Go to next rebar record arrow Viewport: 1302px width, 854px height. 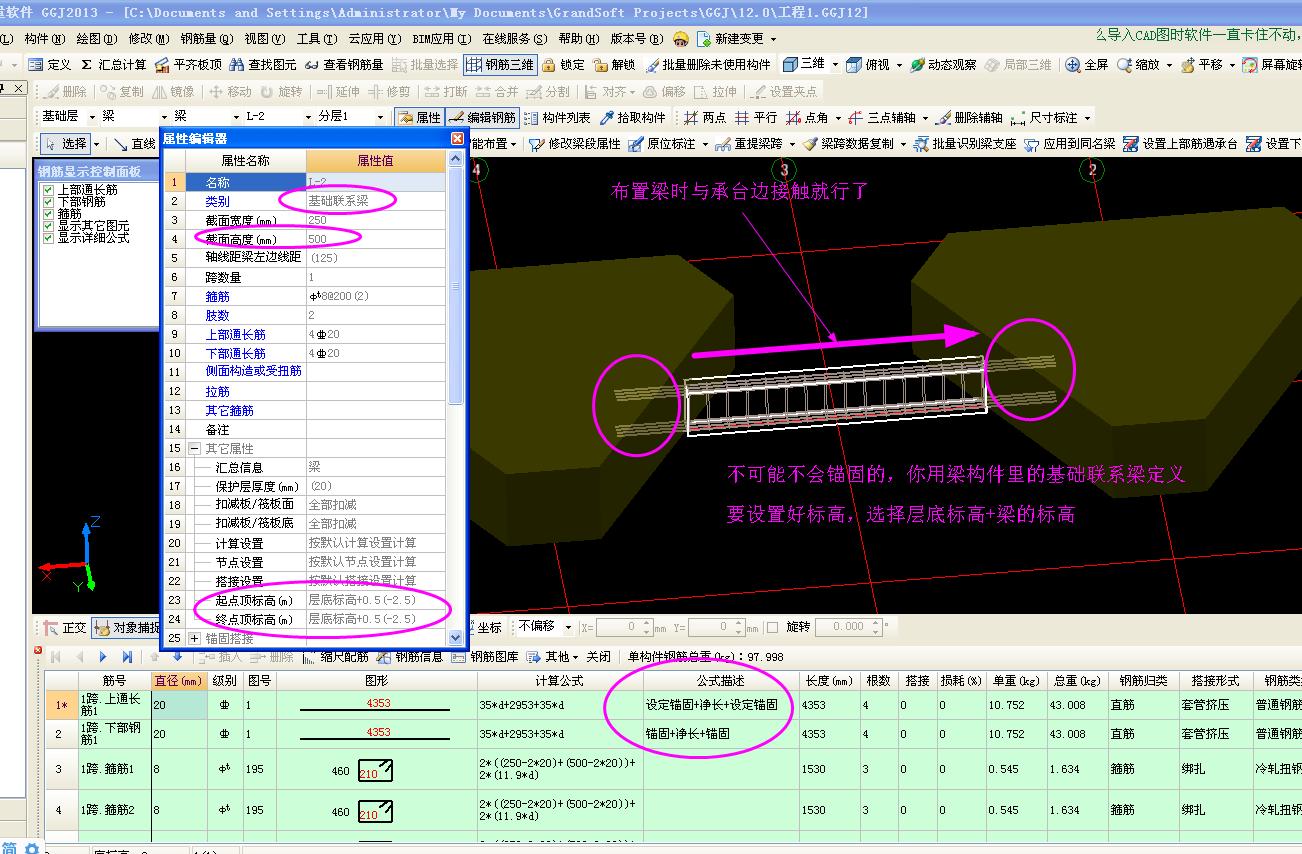(103, 656)
